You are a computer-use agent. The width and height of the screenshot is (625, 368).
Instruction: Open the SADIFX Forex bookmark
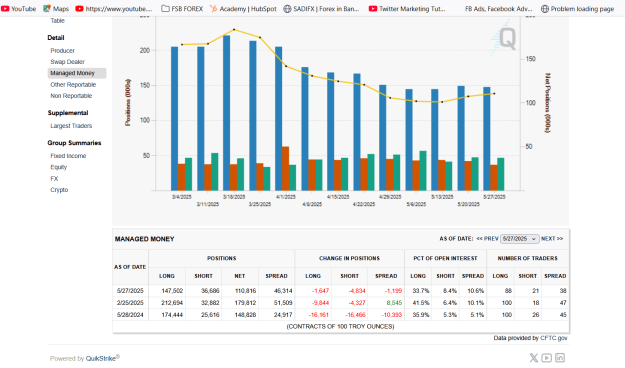(x=321, y=8)
